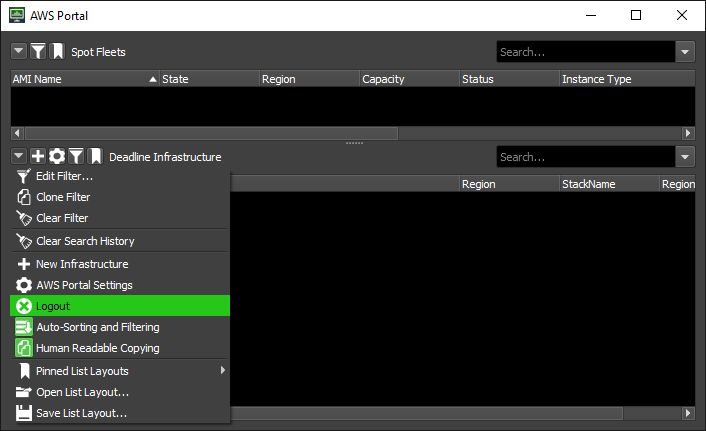Toggle Auto-Sorting and Filtering option

click(x=120, y=327)
